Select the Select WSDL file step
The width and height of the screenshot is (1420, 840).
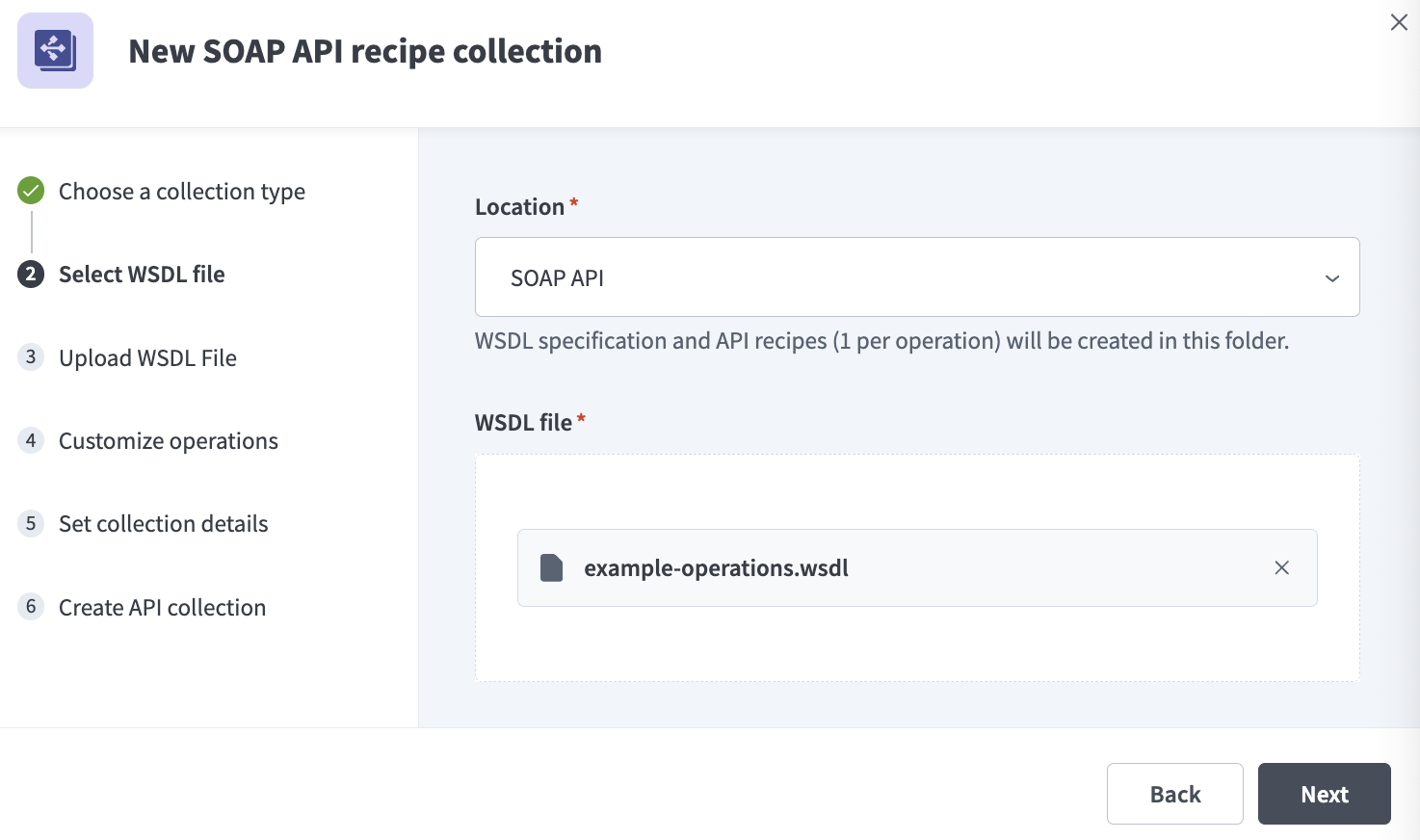(142, 274)
